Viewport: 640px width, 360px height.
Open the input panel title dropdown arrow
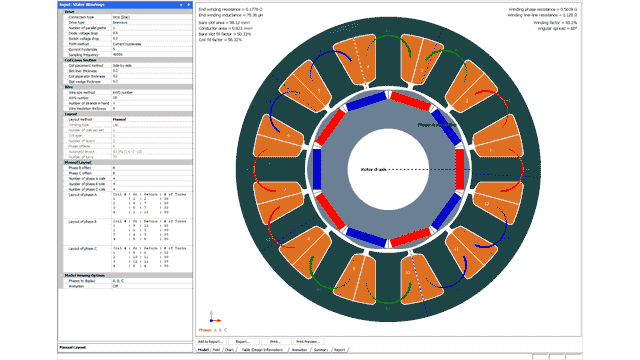(181, 5)
